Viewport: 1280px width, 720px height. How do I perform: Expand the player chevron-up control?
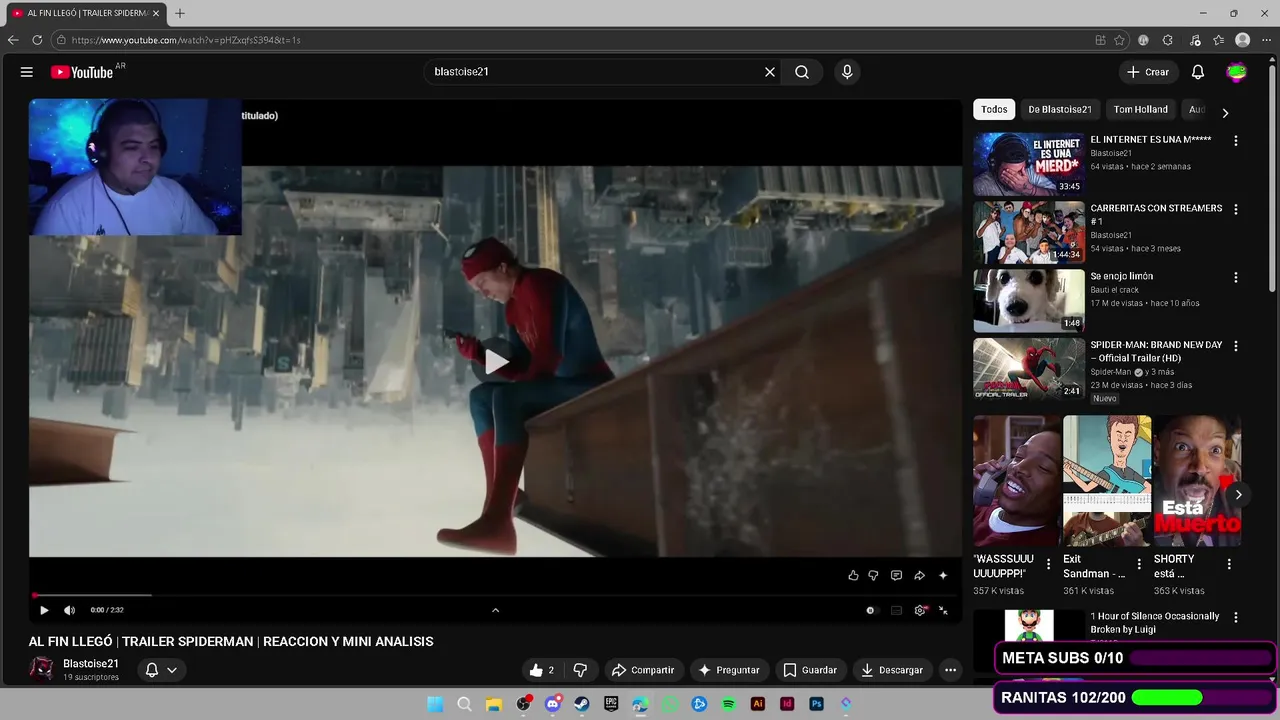click(495, 610)
